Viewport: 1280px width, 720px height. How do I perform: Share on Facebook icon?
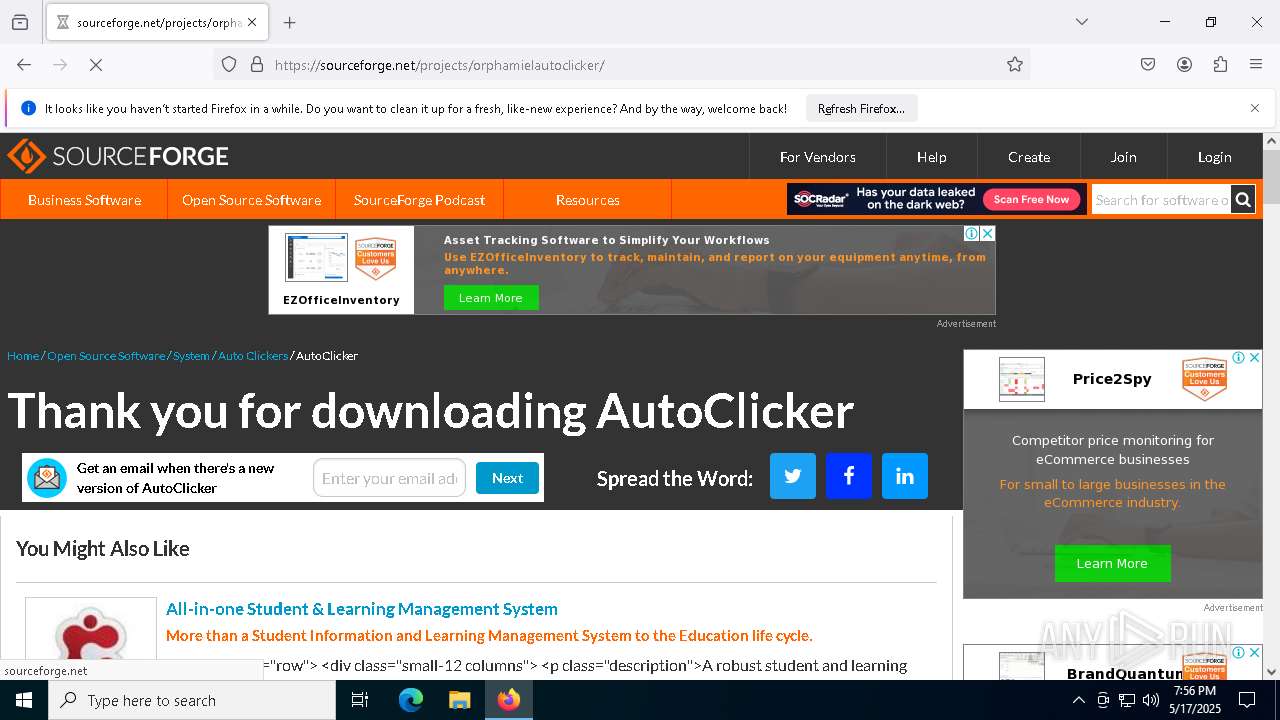[x=849, y=476]
